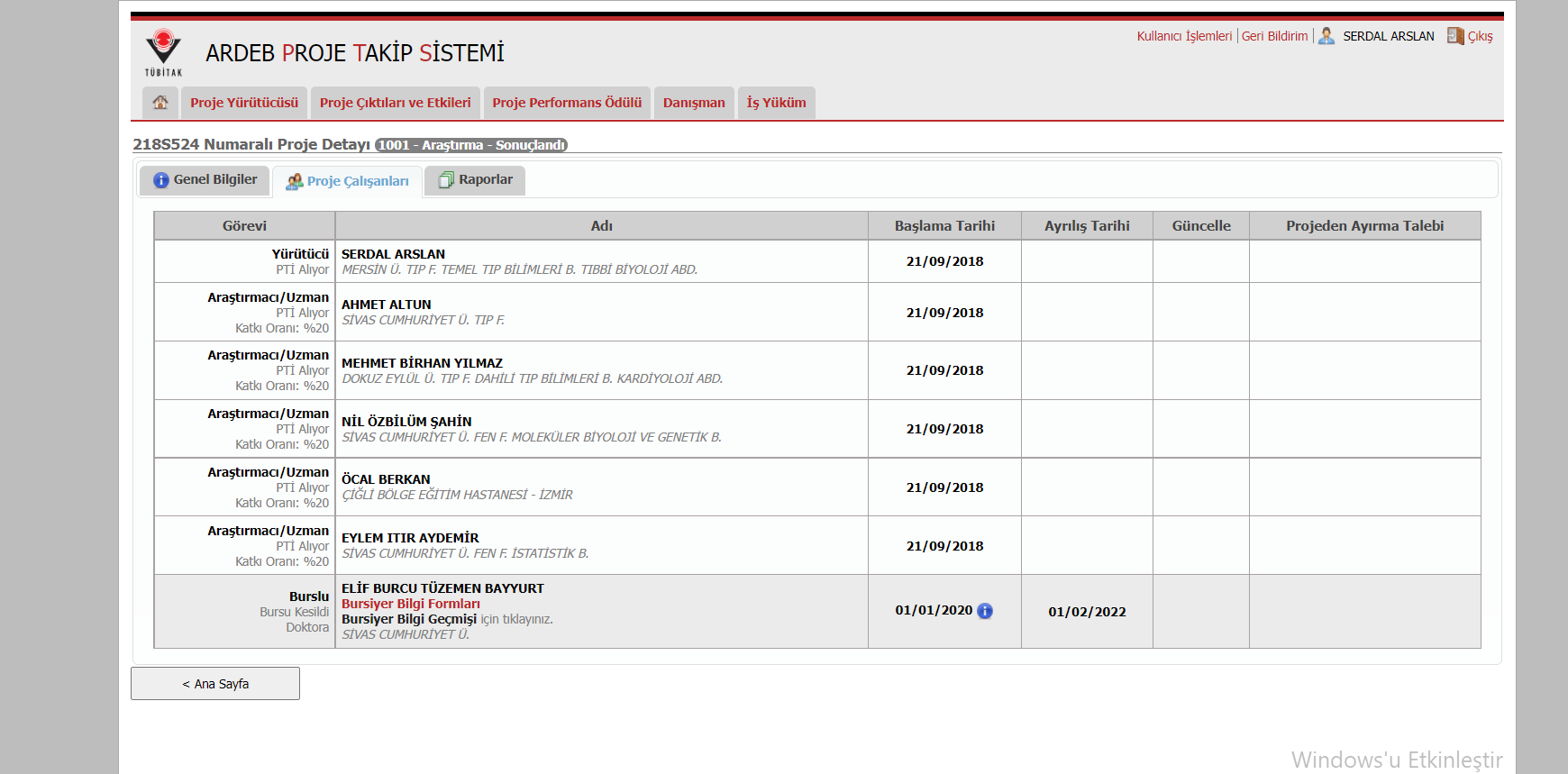This screenshot has width=1568, height=774.
Task: Click the Başlama Tarihi column header
Action: (x=944, y=226)
